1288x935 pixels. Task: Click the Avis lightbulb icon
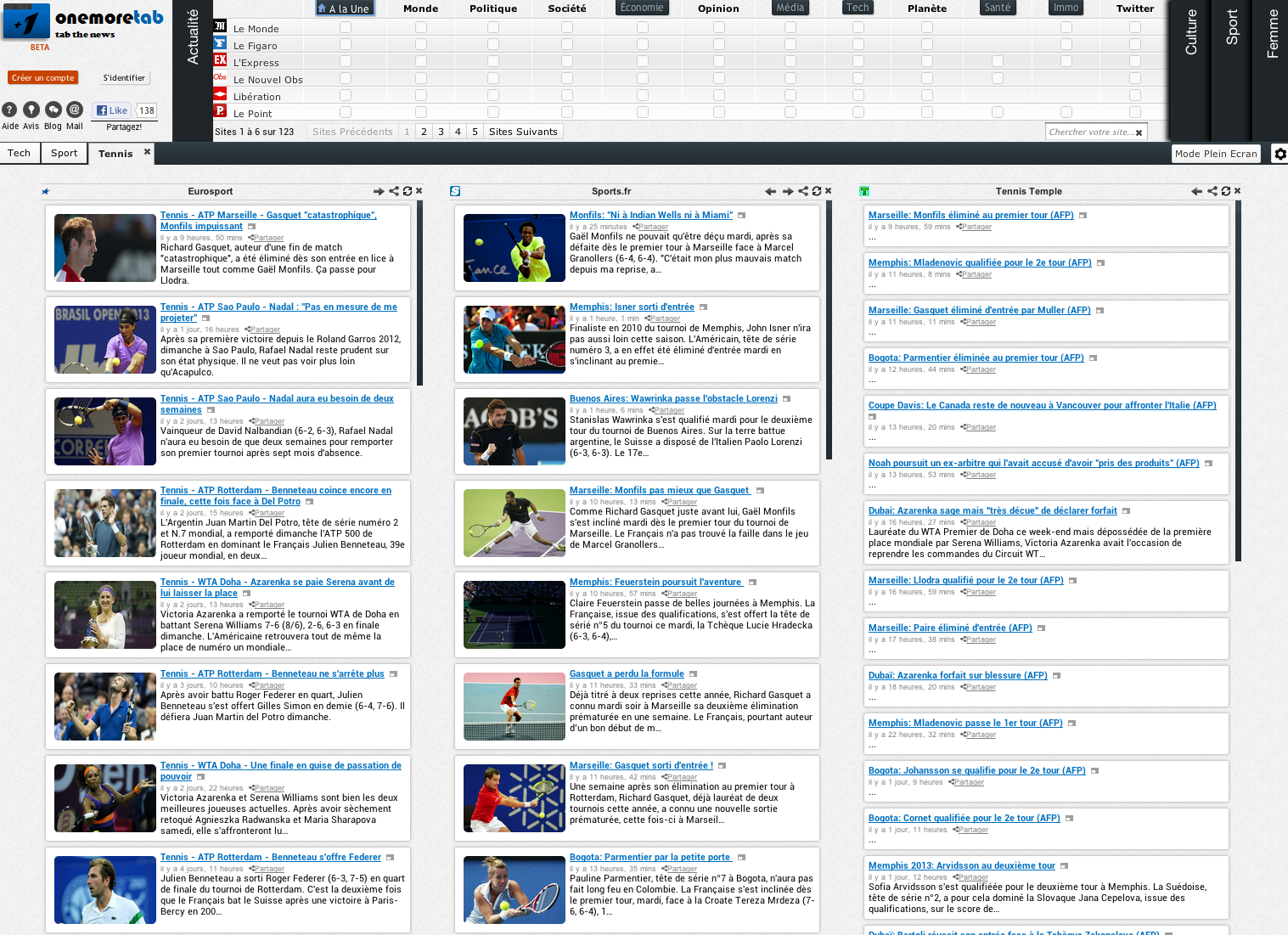31,110
